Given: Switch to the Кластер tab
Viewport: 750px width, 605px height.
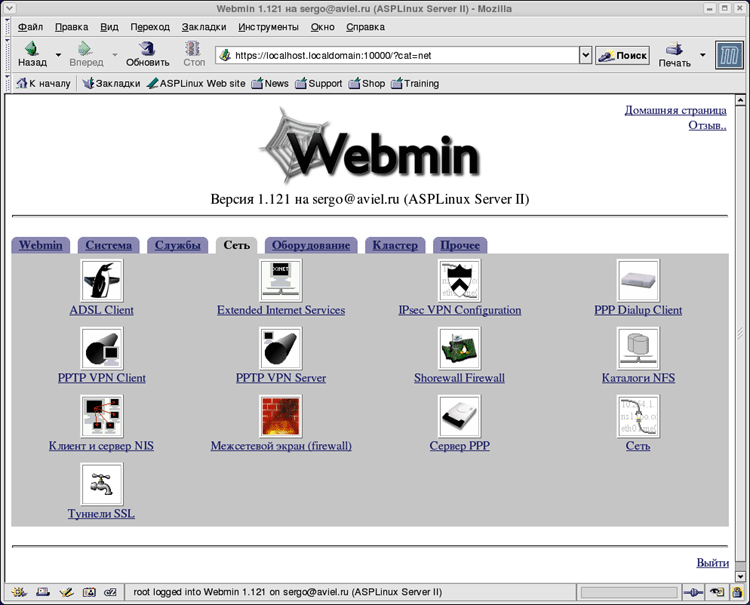Looking at the screenshot, I should click(x=395, y=245).
